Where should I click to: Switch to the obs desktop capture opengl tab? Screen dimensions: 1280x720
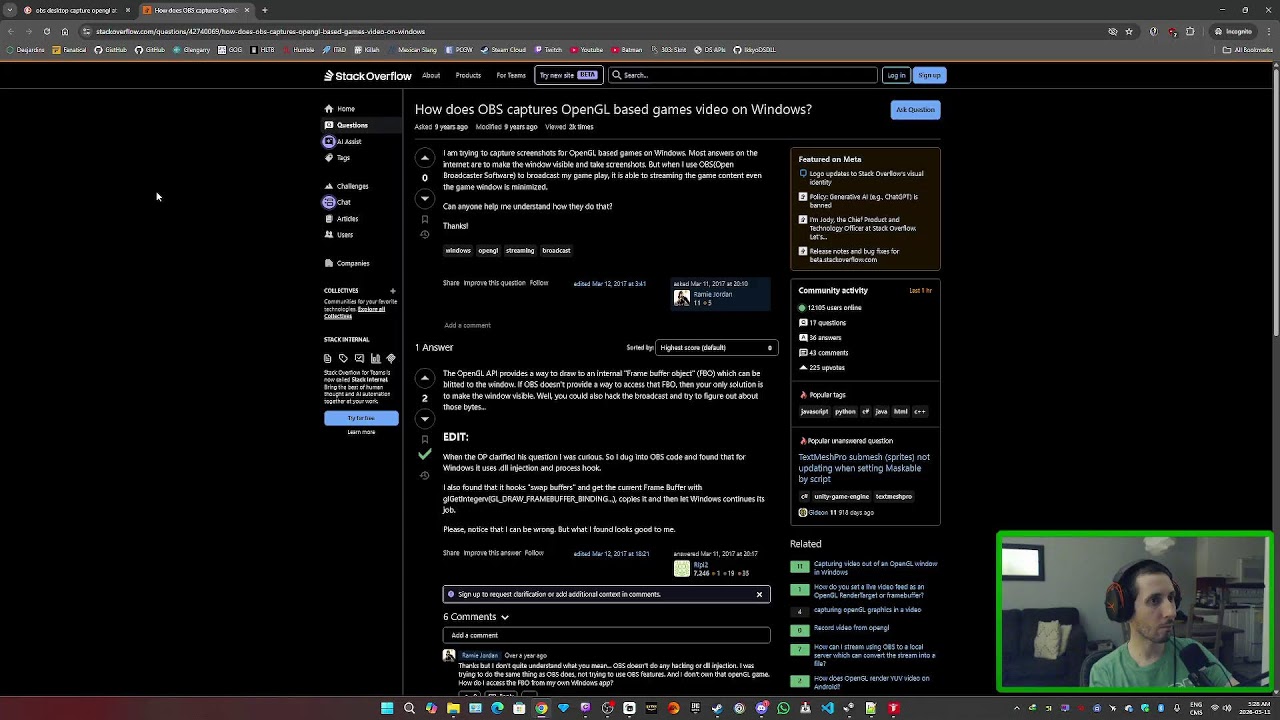pyautogui.click(x=76, y=10)
